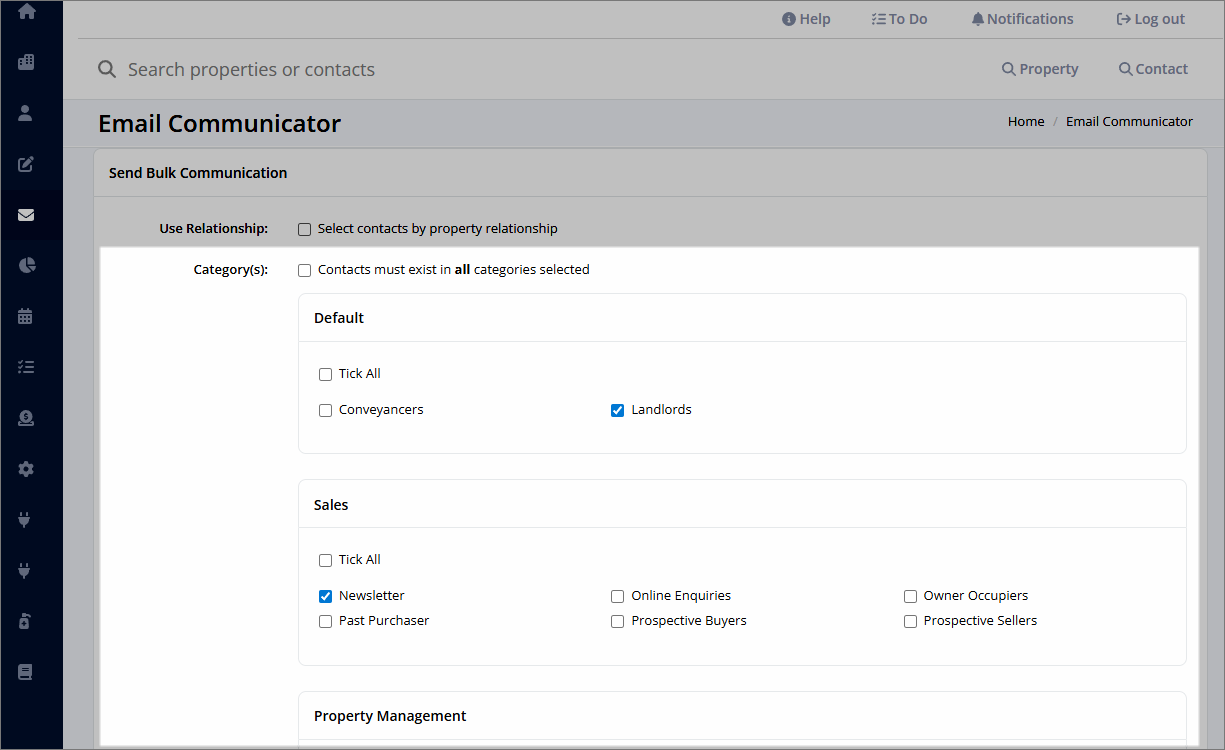
Task: Check Tick All under Sales
Action: click(325, 560)
